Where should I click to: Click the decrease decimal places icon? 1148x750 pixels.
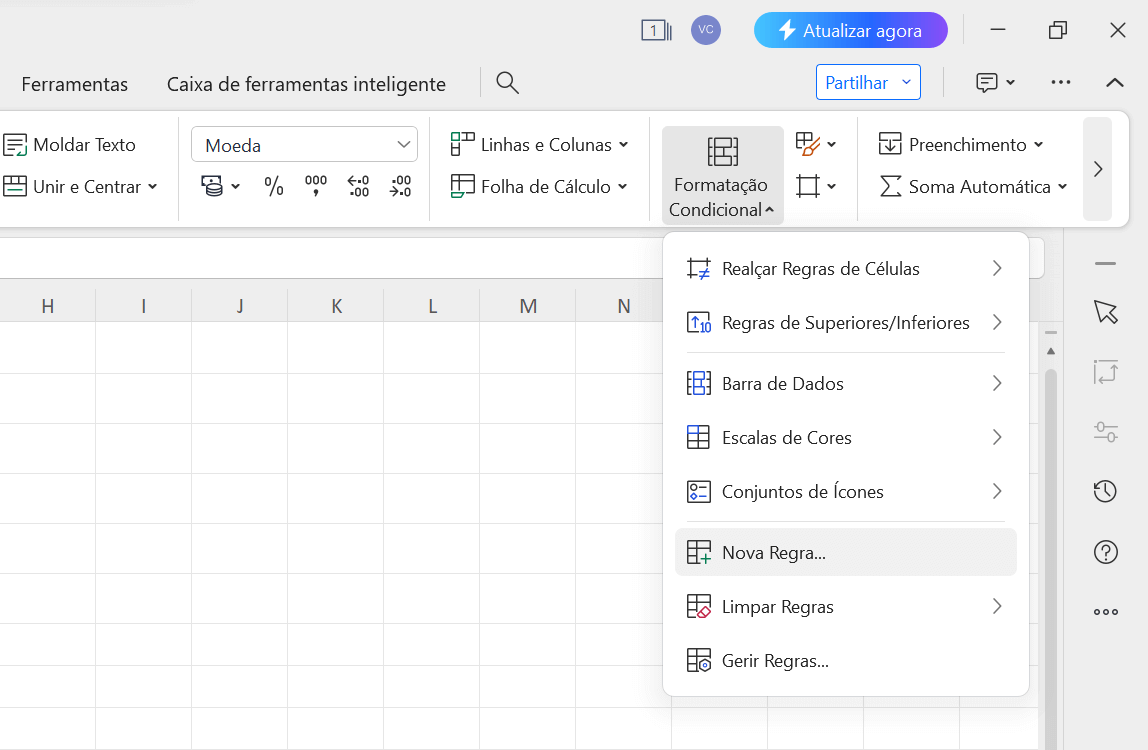pos(400,186)
